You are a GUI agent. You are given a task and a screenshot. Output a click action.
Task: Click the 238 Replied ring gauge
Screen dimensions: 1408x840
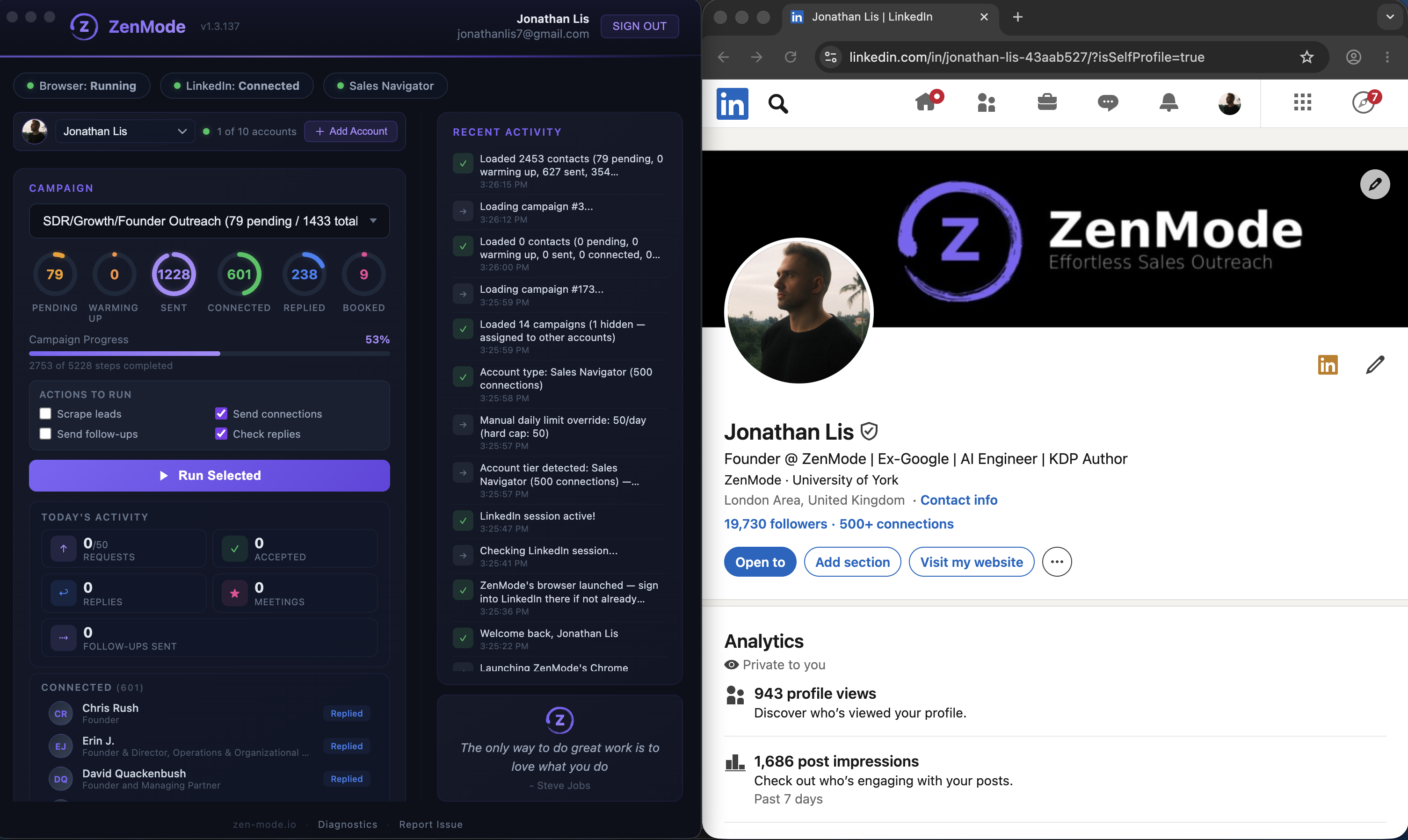[304, 275]
